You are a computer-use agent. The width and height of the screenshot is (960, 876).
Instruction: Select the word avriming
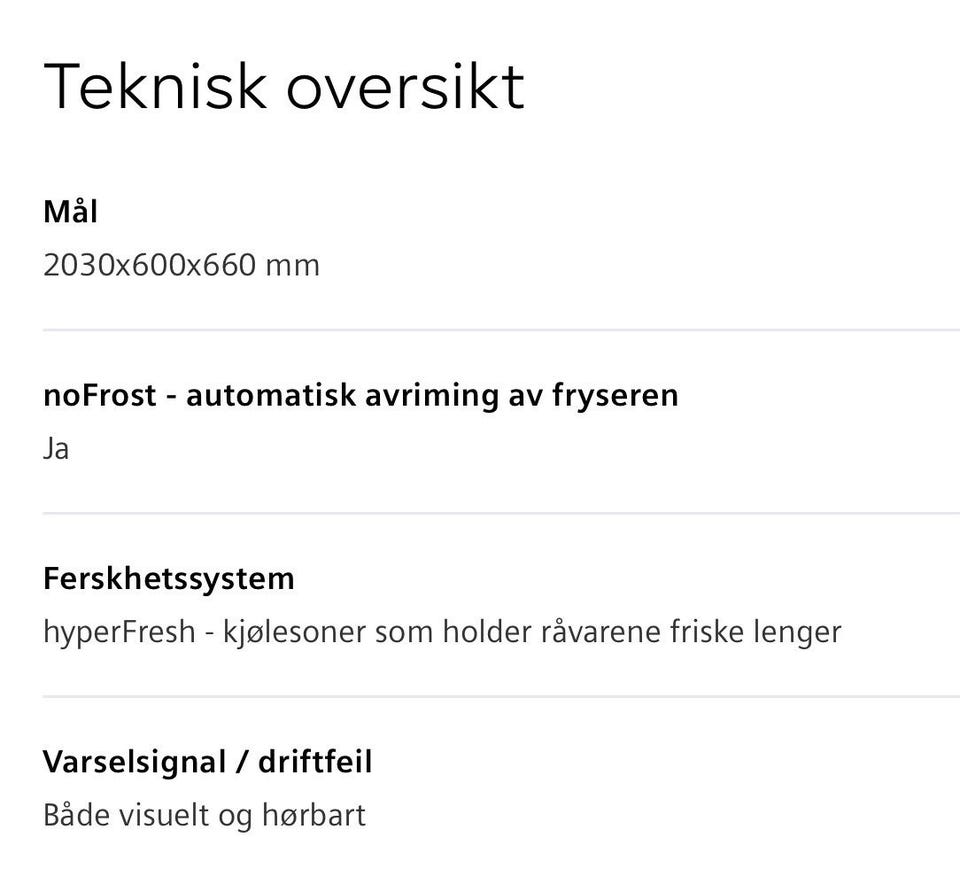[x=431, y=395]
